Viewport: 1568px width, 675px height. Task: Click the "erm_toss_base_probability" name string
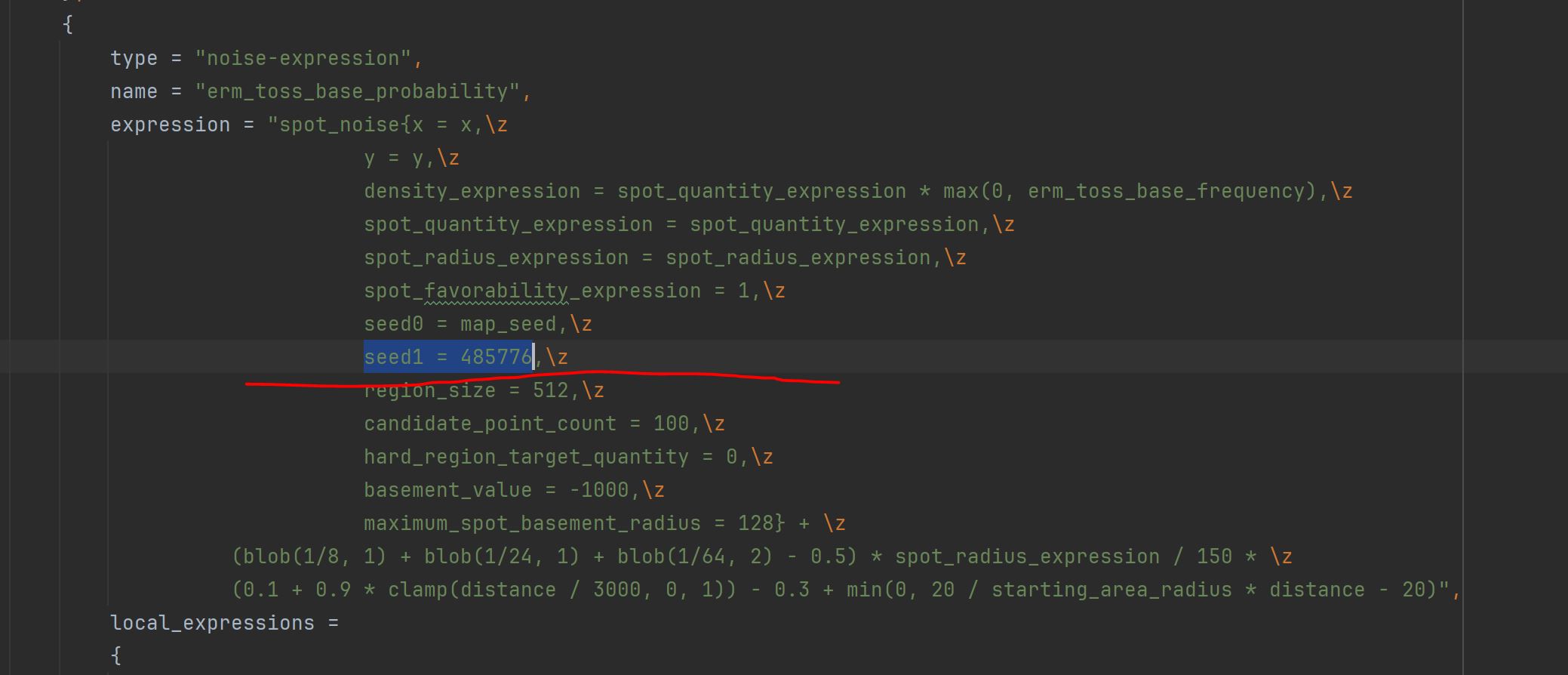(x=358, y=91)
